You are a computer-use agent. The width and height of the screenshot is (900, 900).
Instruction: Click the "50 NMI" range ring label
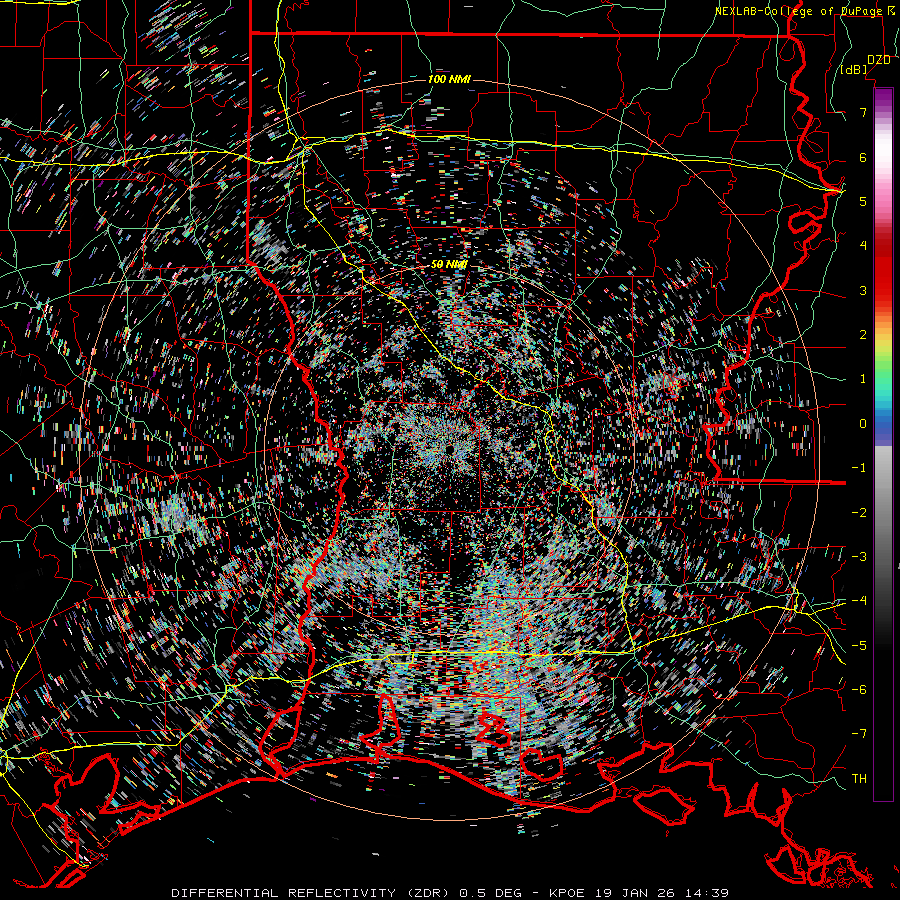pyautogui.click(x=449, y=265)
